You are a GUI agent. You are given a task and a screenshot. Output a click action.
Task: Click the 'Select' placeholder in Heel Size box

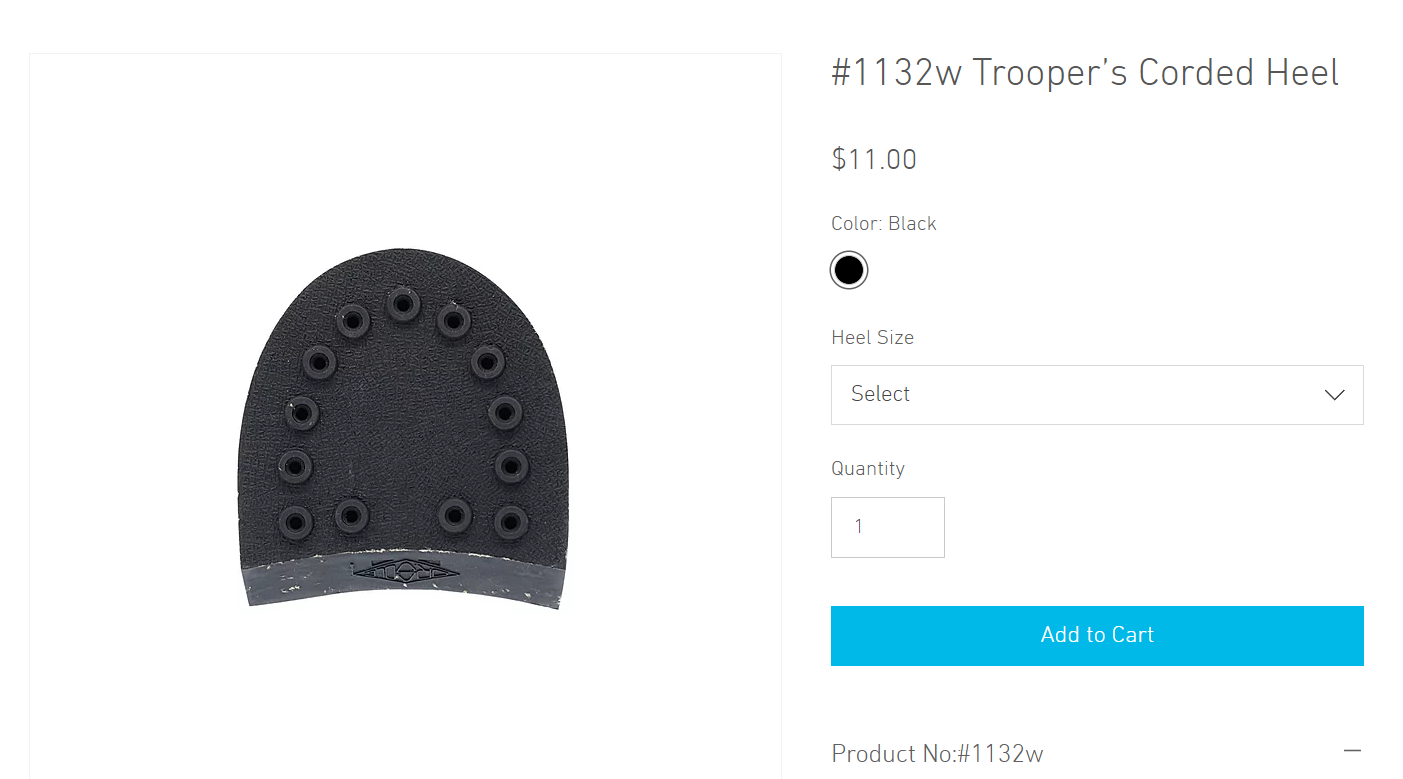click(x=880, y=394)
